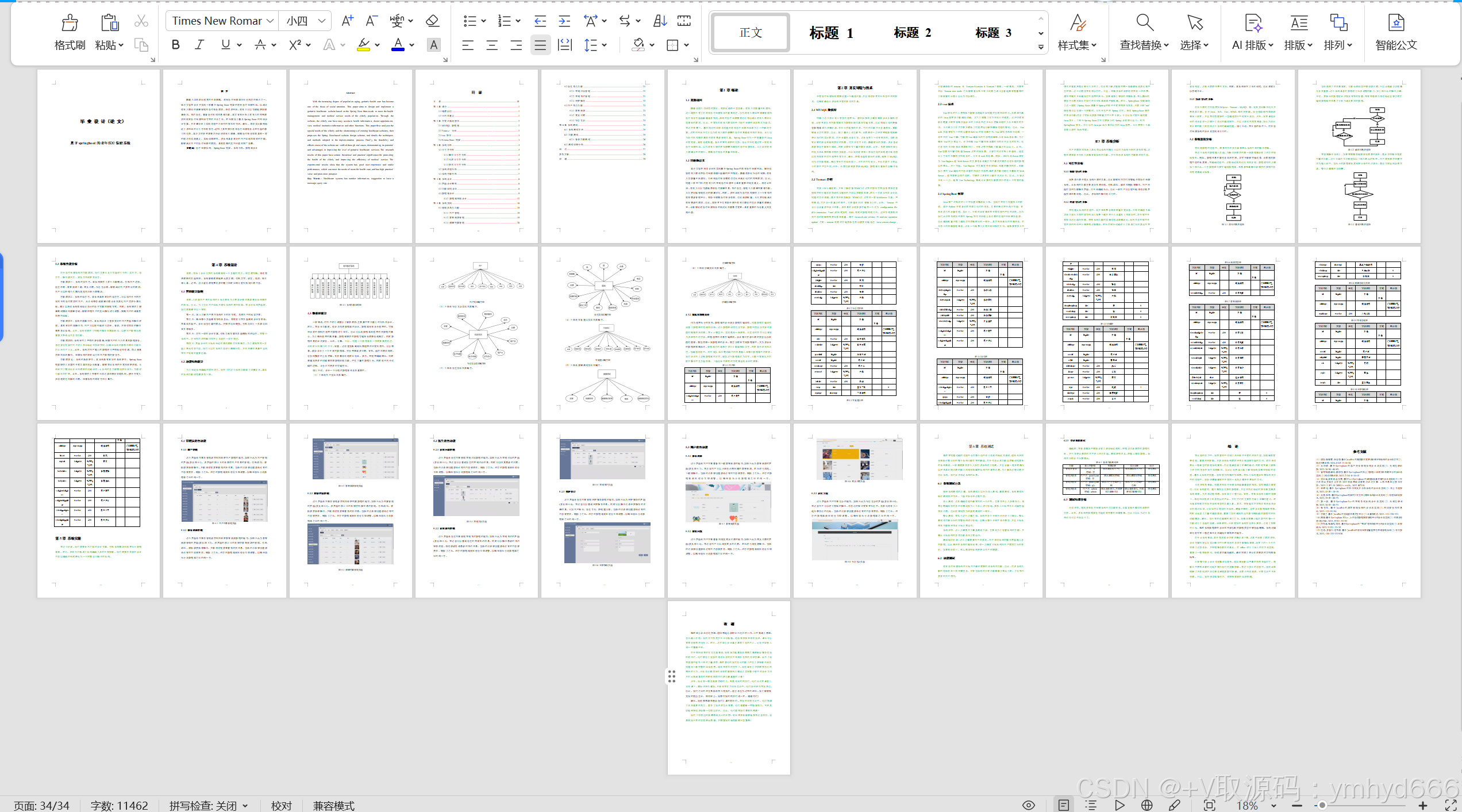Click the sort icon in paragraph tools

(x=660, y=21)
